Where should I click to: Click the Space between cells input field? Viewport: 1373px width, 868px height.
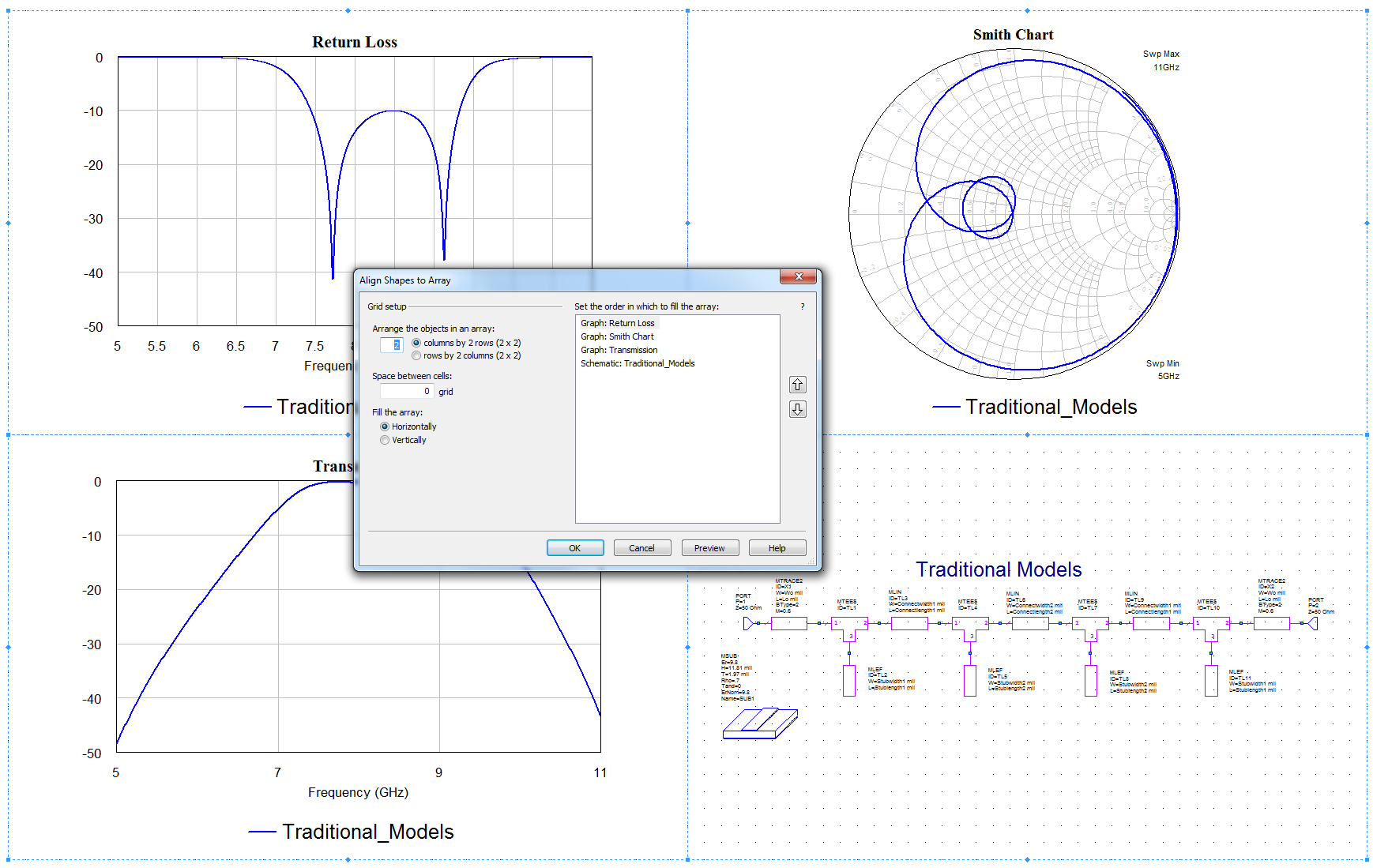[x=407, y=391]
